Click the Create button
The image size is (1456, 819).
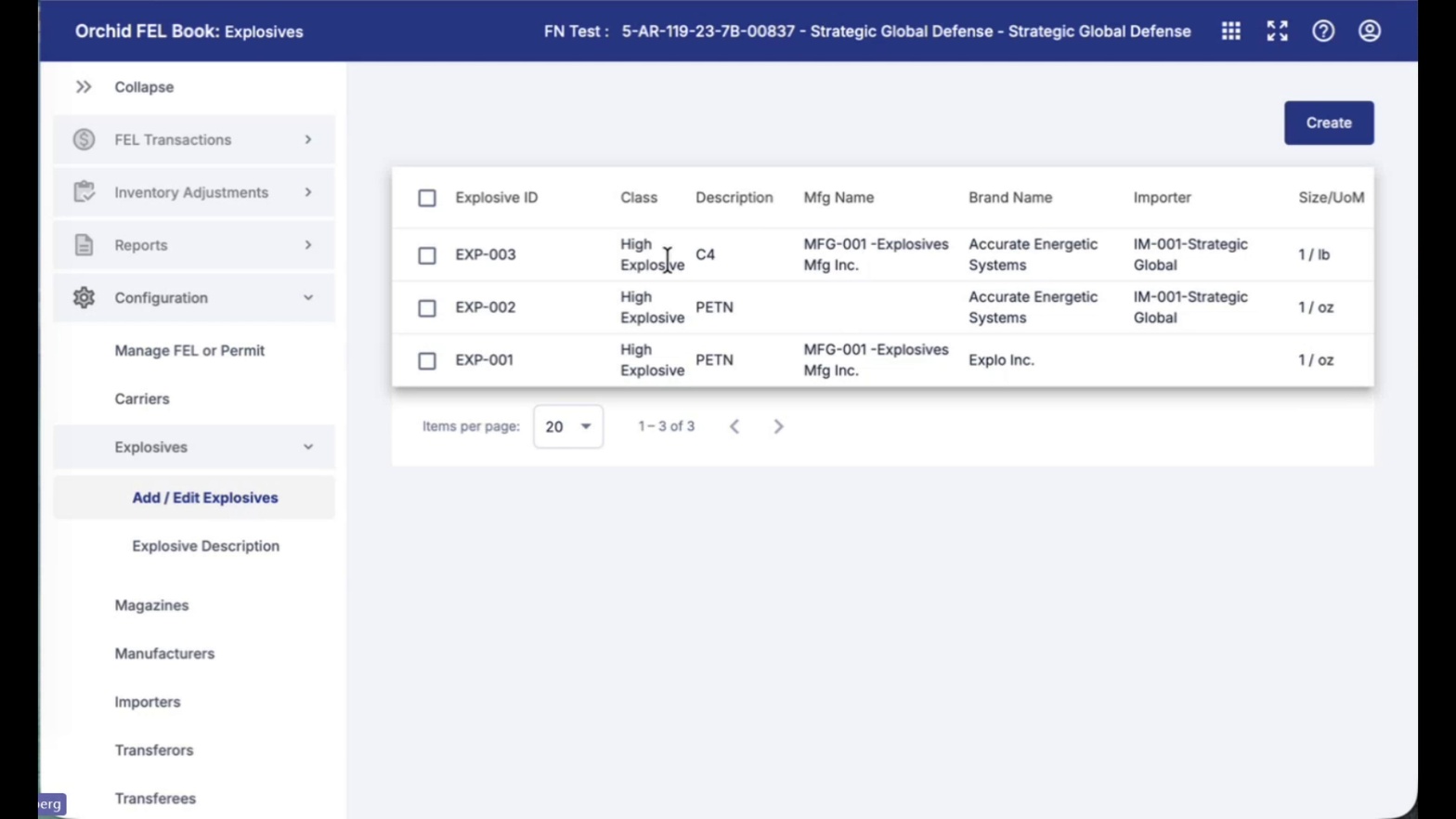[x=1329, y=123]
